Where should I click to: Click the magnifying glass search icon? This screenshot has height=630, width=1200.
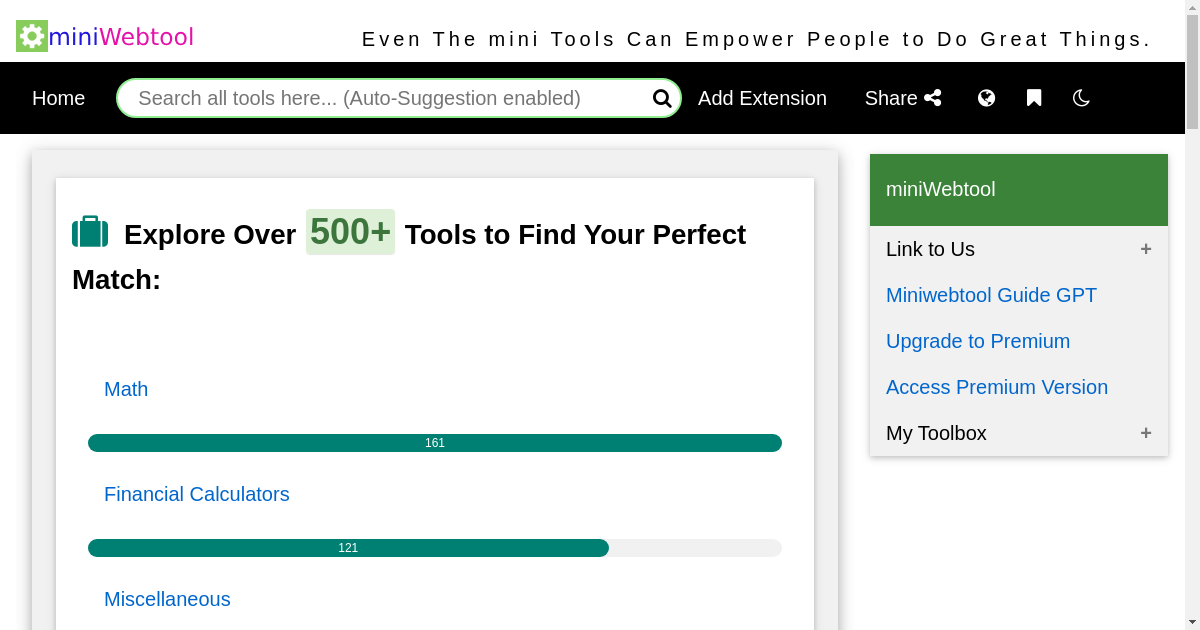pos(661,98)
